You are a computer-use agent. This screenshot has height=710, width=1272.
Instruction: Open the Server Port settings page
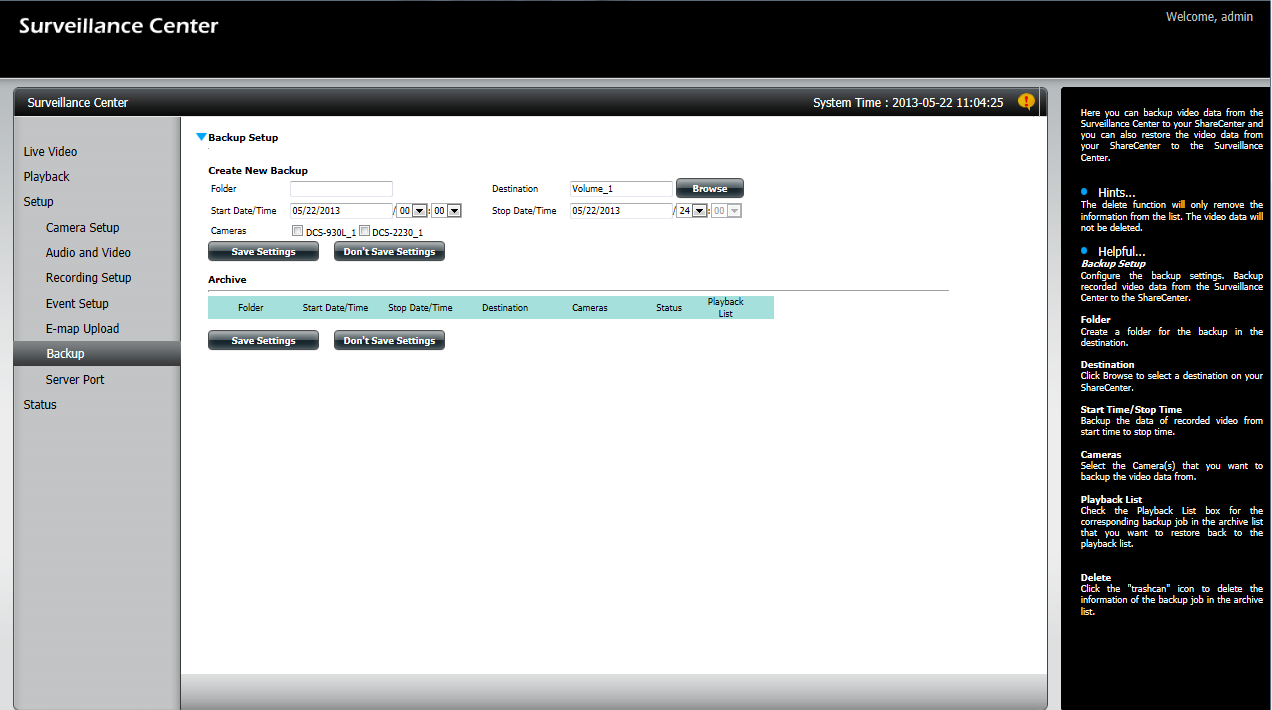[x=75, y=380]
